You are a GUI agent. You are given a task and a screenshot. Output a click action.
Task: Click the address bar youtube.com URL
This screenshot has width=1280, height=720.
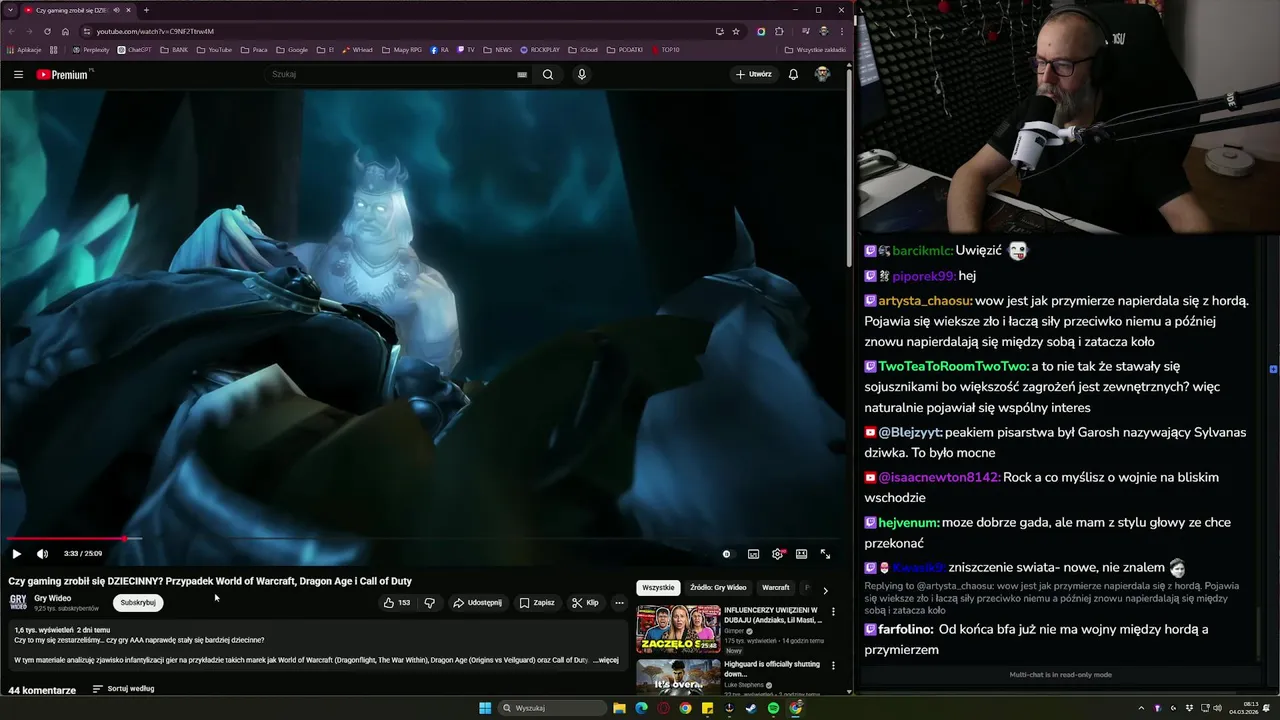pyautogui.click(x=155, y=31)
